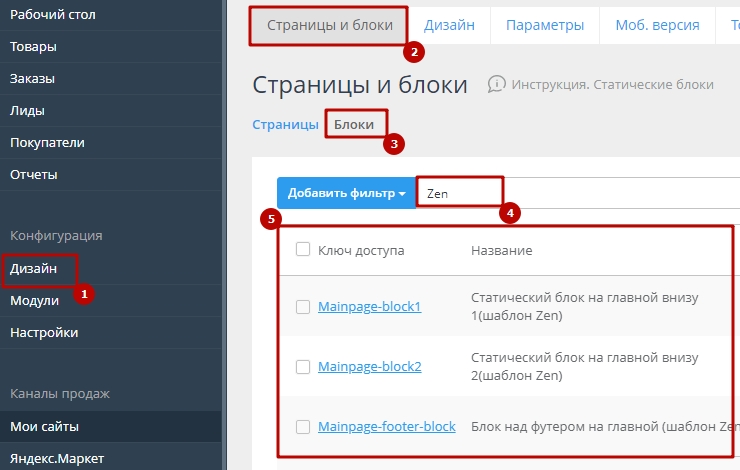Check the Mainpage-block1 row checkbox
This screenshot has width=740, height=470.
tap(303, 306)
